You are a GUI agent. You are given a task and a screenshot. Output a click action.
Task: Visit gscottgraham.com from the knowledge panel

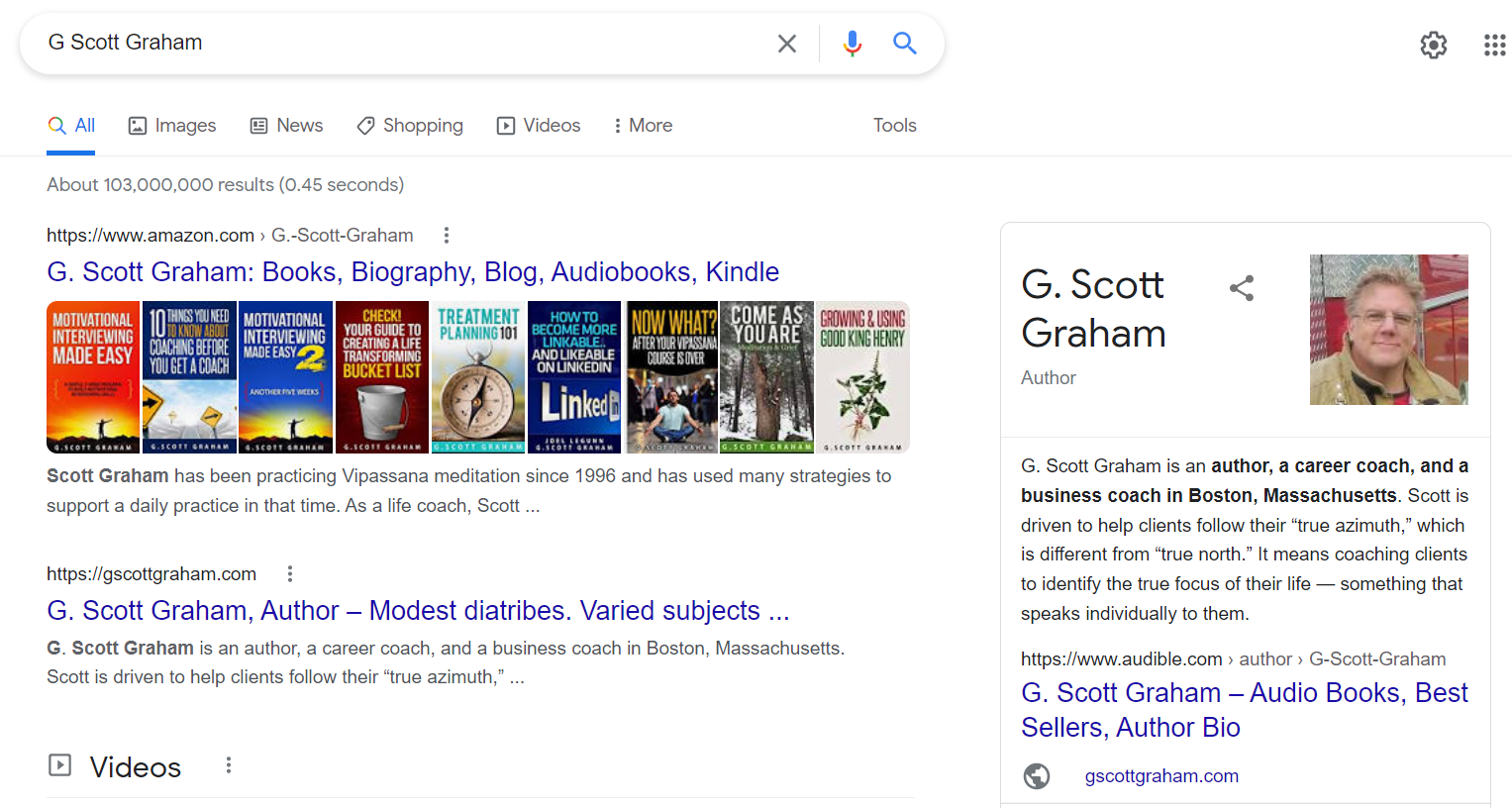click(x=1161, y=776)
